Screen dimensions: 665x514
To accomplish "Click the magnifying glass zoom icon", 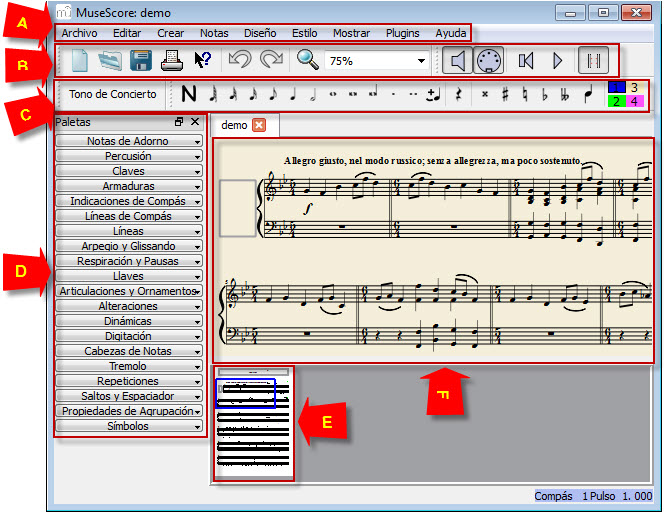I will (307, 60).
